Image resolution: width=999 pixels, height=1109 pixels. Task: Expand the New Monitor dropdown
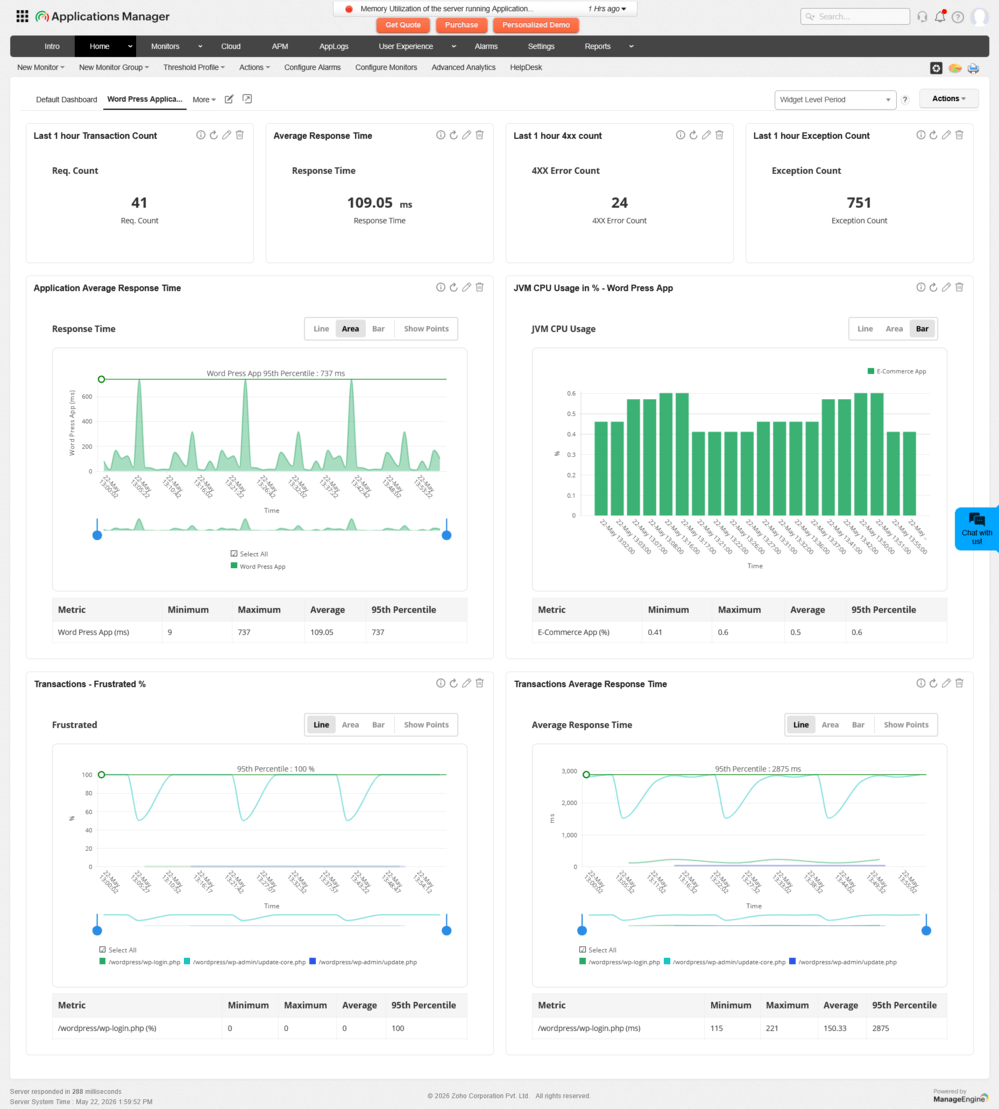(40, 68)
